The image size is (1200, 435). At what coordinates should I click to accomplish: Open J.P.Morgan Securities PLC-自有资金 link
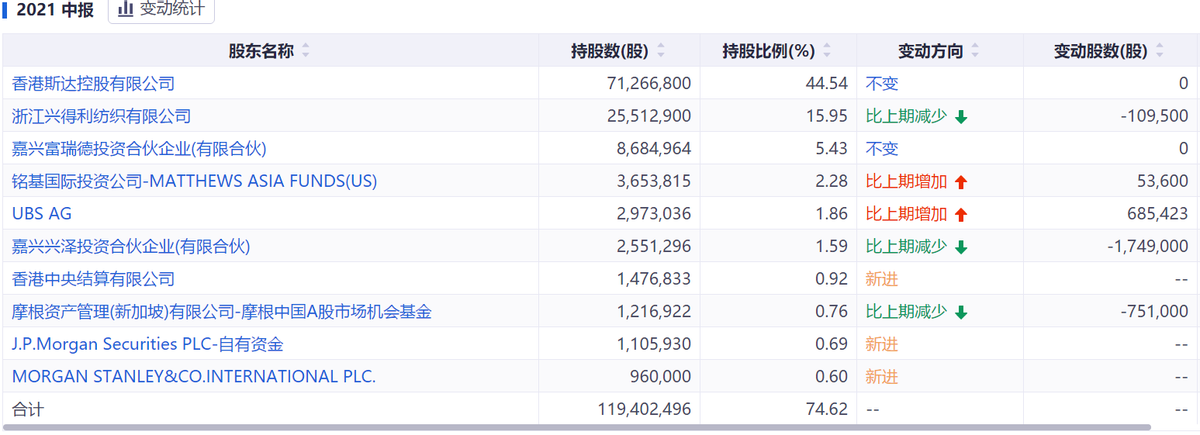[x=147, y=344]
